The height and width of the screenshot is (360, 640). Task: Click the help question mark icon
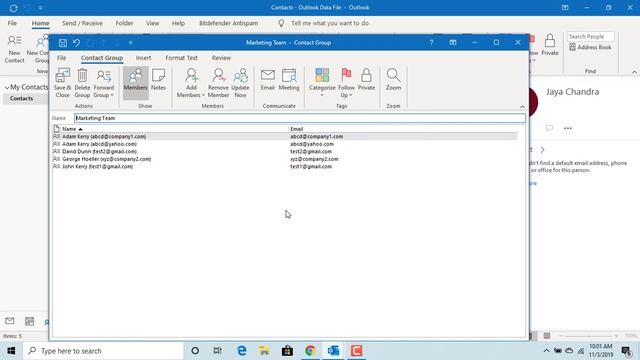coord(431,42)
